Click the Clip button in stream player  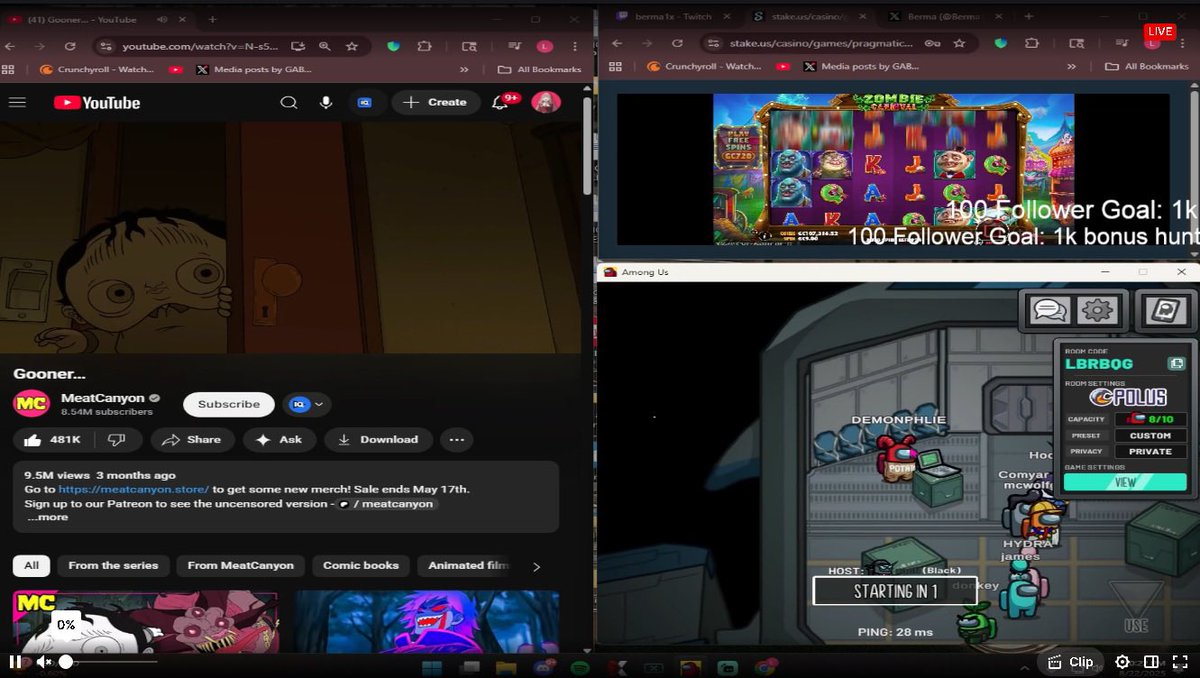click(x=1071, y=662)
